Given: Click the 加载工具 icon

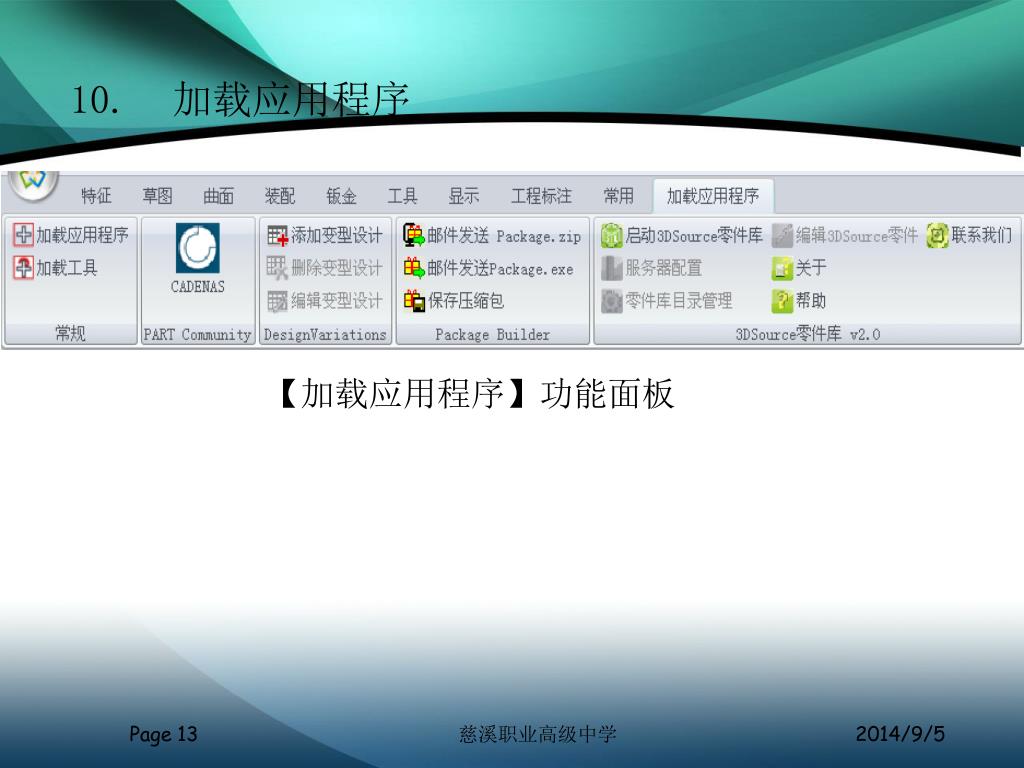Looking at the screenshot, I should 24,268.
